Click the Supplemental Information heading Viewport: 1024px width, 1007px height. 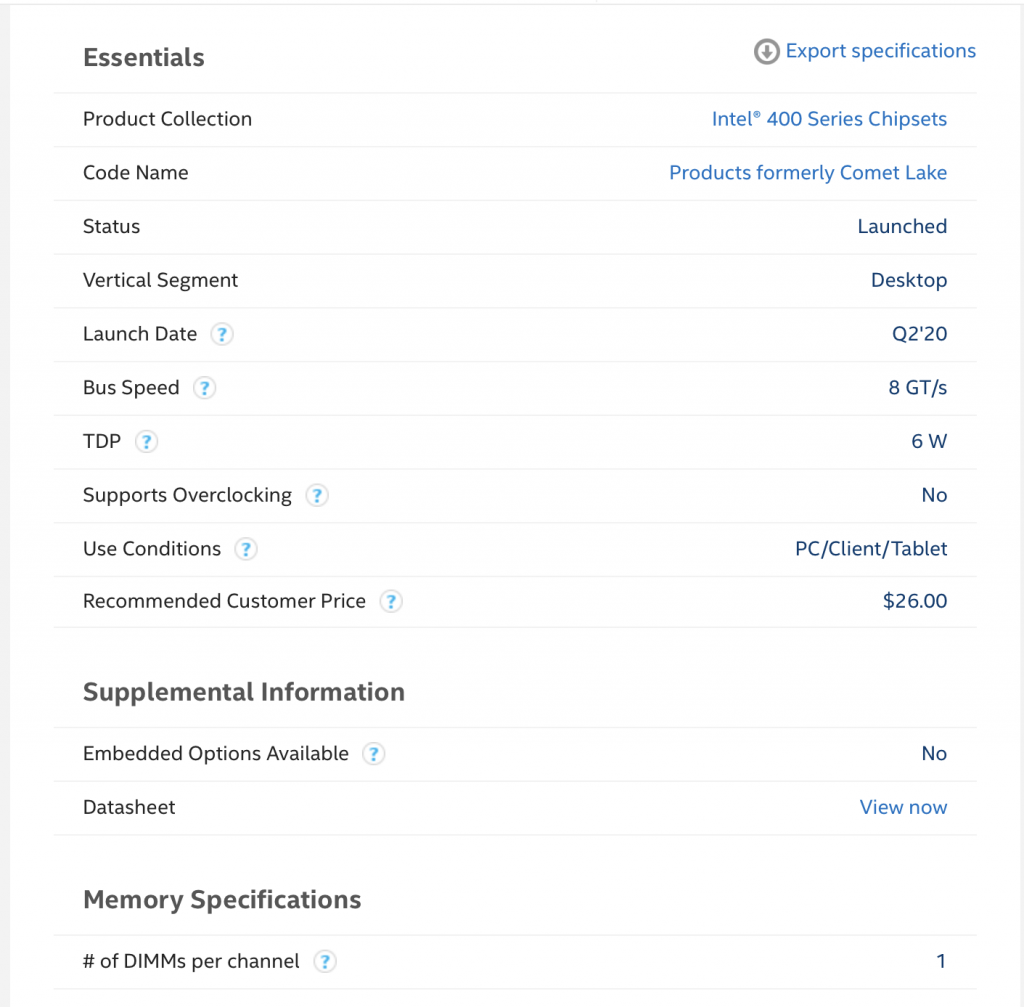(244, 692)
